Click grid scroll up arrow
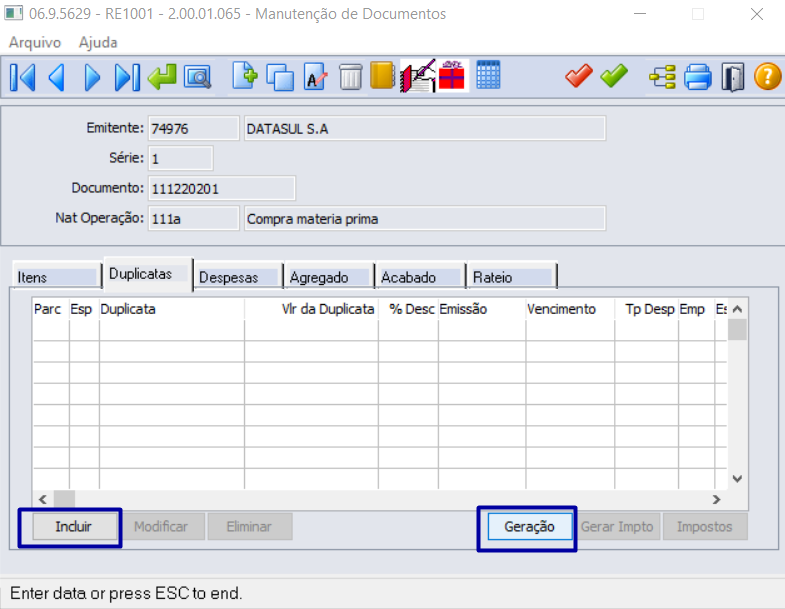The width and height of the screenshot is (785, 609). click(x=737, y=309)
